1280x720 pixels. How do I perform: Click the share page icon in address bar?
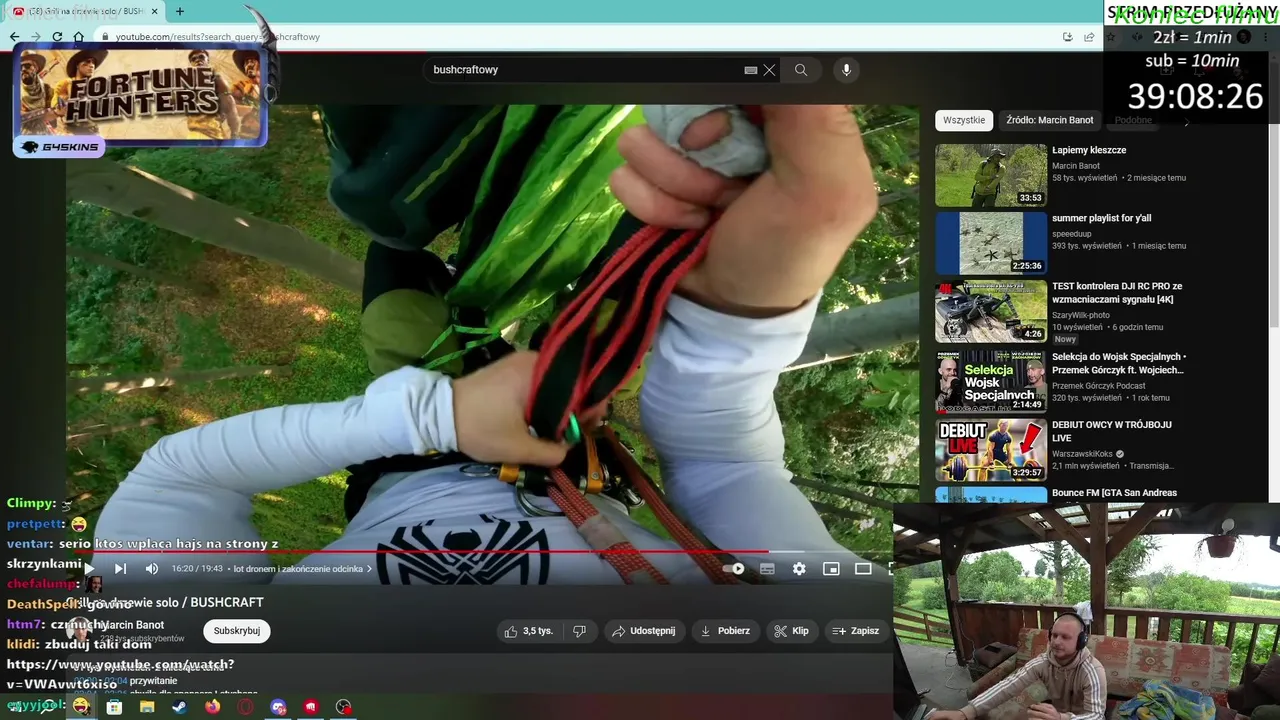click(x=1089, y=37)
